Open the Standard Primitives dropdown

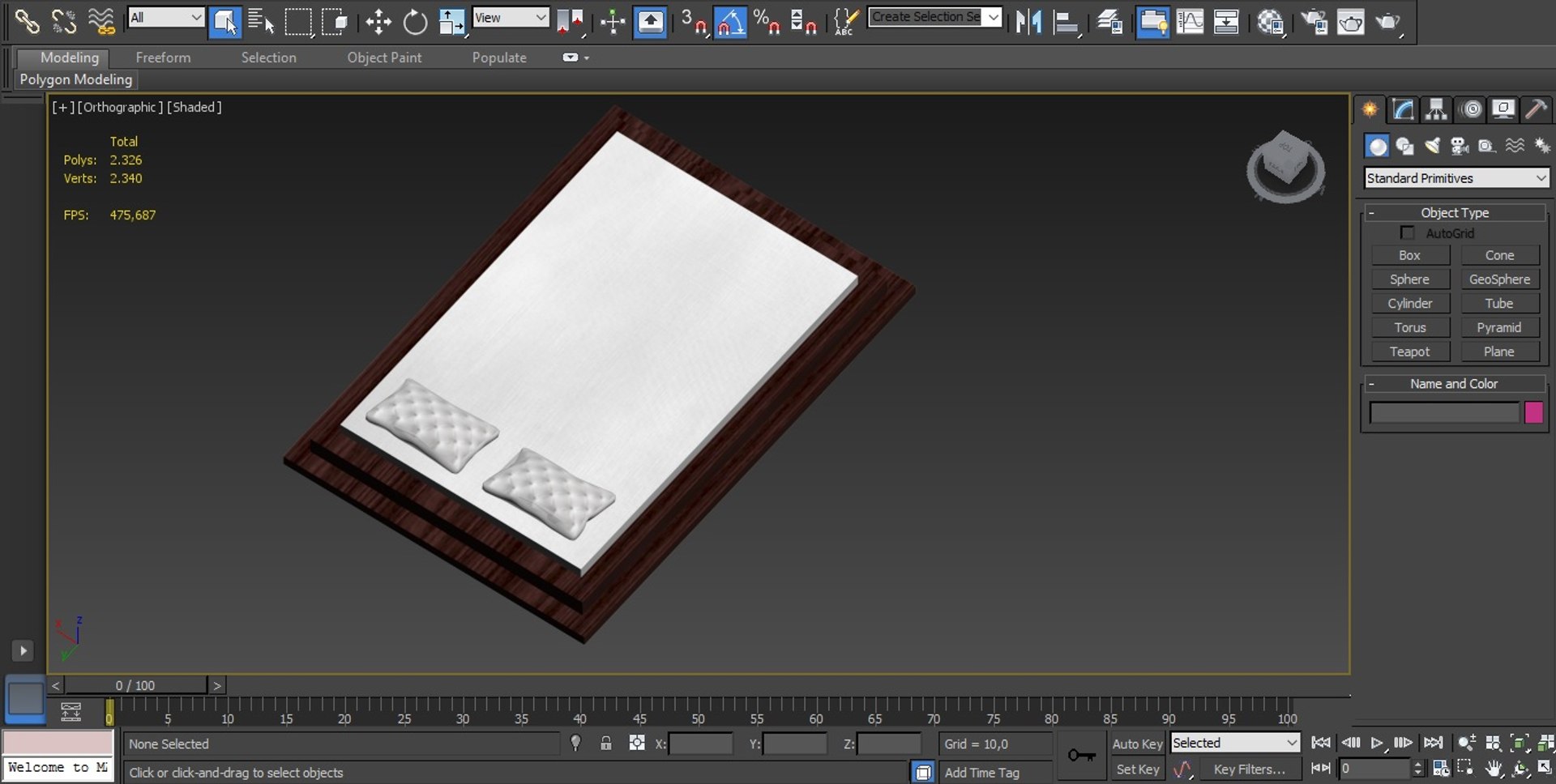1456,178
